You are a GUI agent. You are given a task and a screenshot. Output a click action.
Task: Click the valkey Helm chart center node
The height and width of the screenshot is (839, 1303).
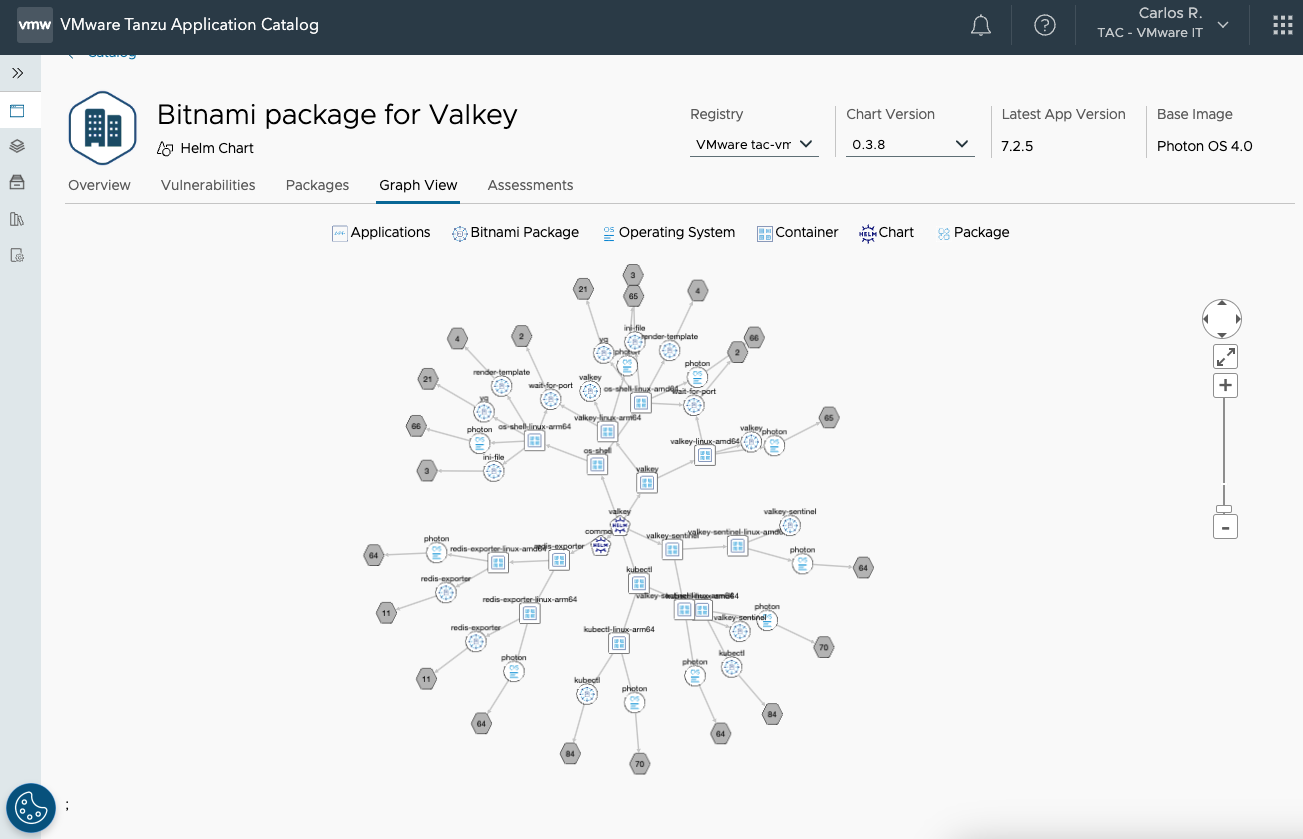pyautogui.click(x=620, y=525)
